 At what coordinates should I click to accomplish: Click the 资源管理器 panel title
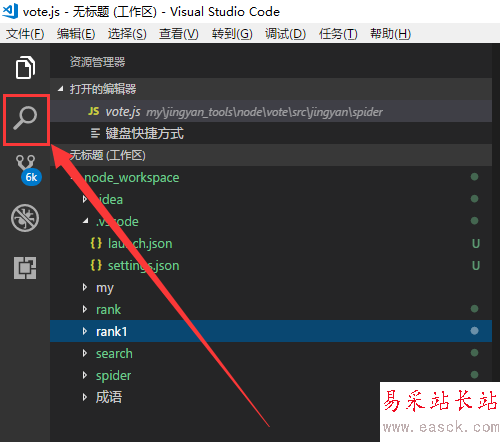[x=97, y=62]
